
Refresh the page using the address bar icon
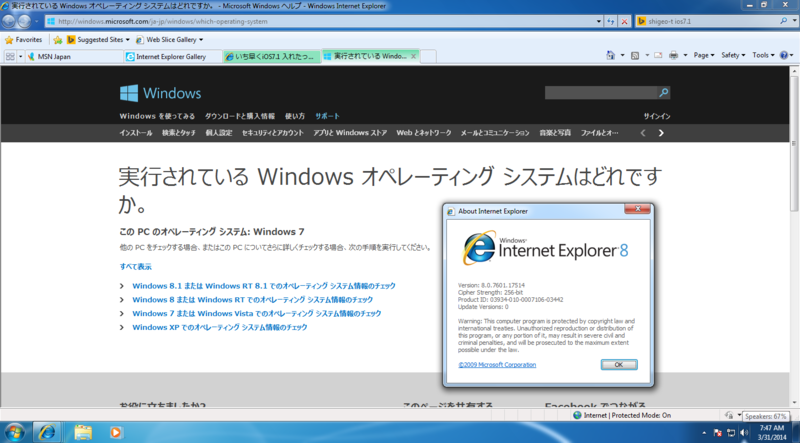(611, 21)
